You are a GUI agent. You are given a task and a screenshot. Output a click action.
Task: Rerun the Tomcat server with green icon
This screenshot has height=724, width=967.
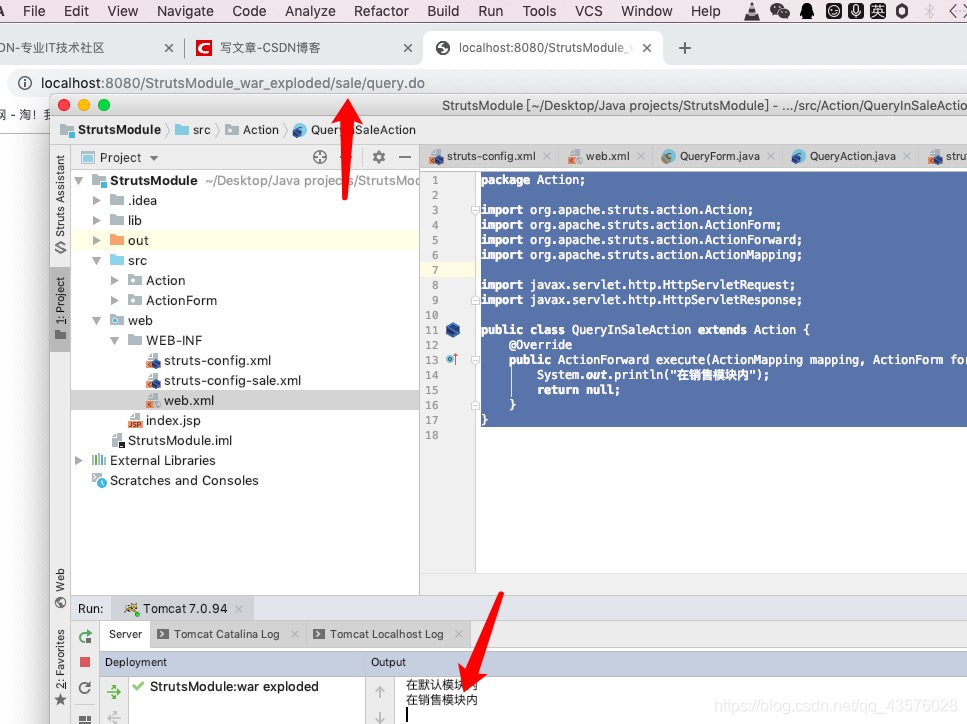click(85, 636)
